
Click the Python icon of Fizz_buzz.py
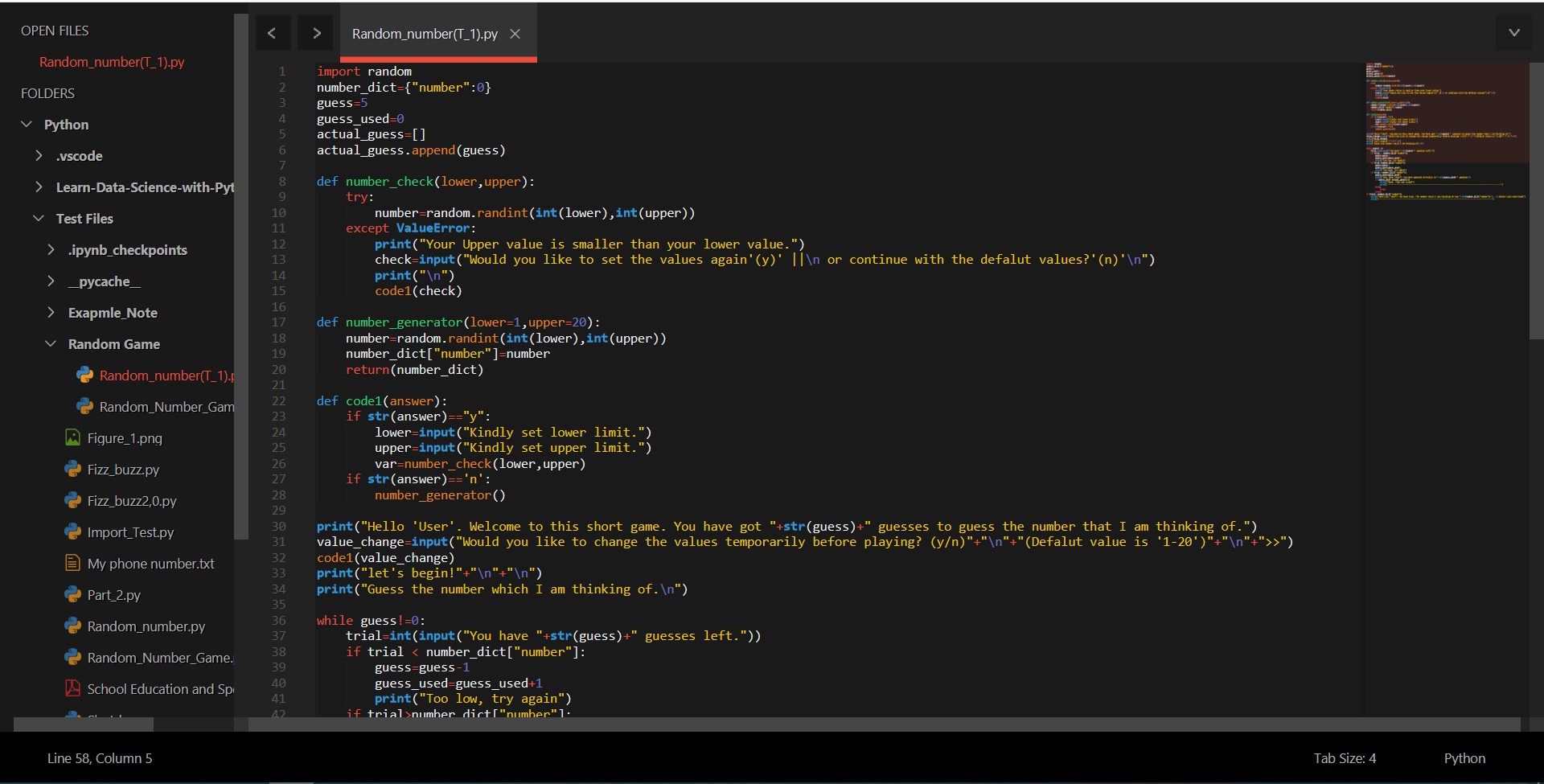tap(72, 469)
